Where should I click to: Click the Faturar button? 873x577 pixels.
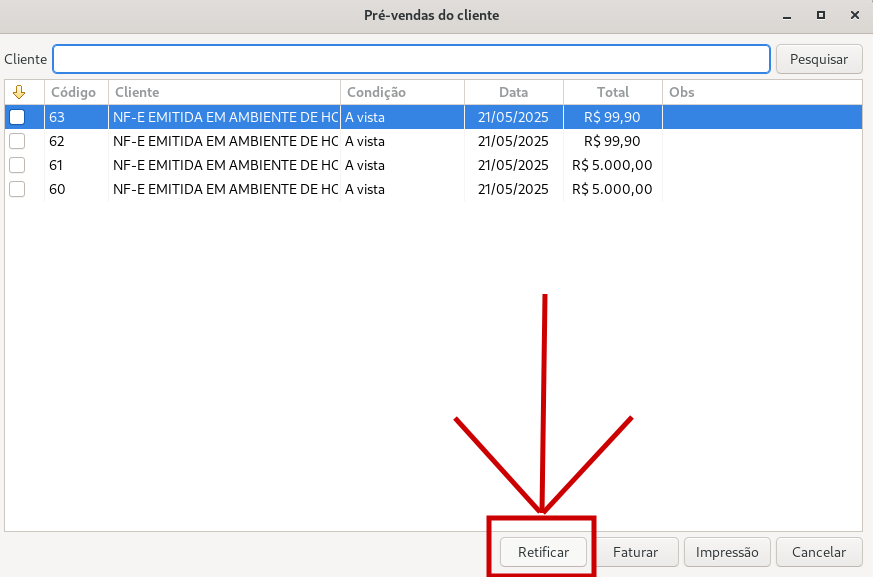[635, 552]
